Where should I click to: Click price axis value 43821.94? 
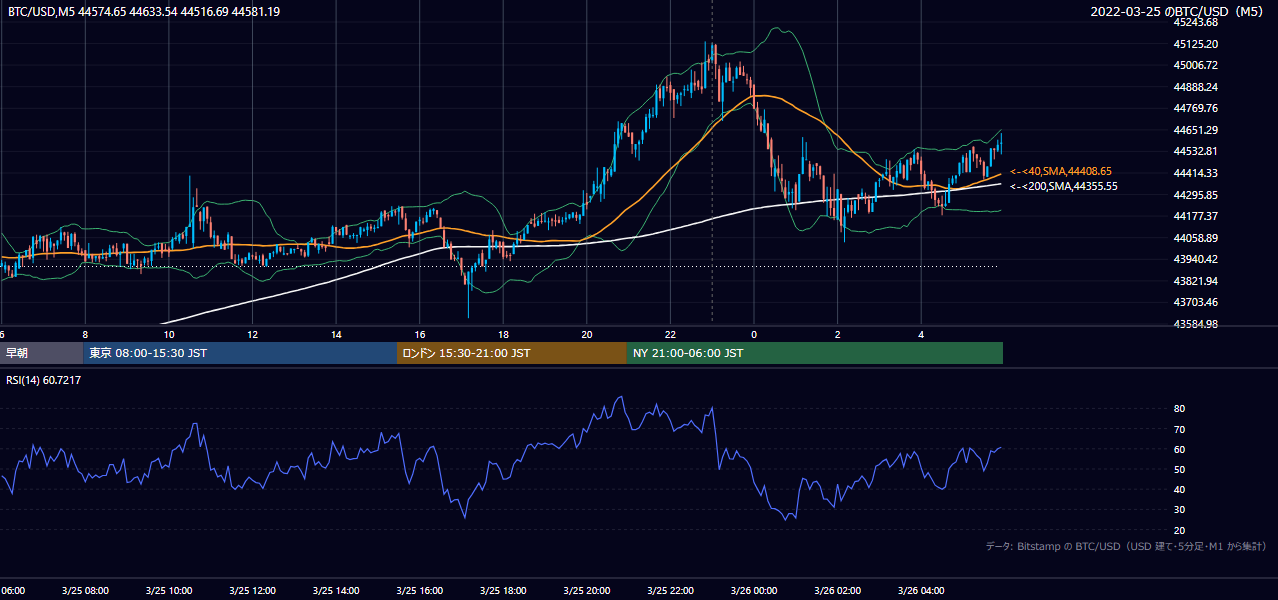pos(1196,281)
